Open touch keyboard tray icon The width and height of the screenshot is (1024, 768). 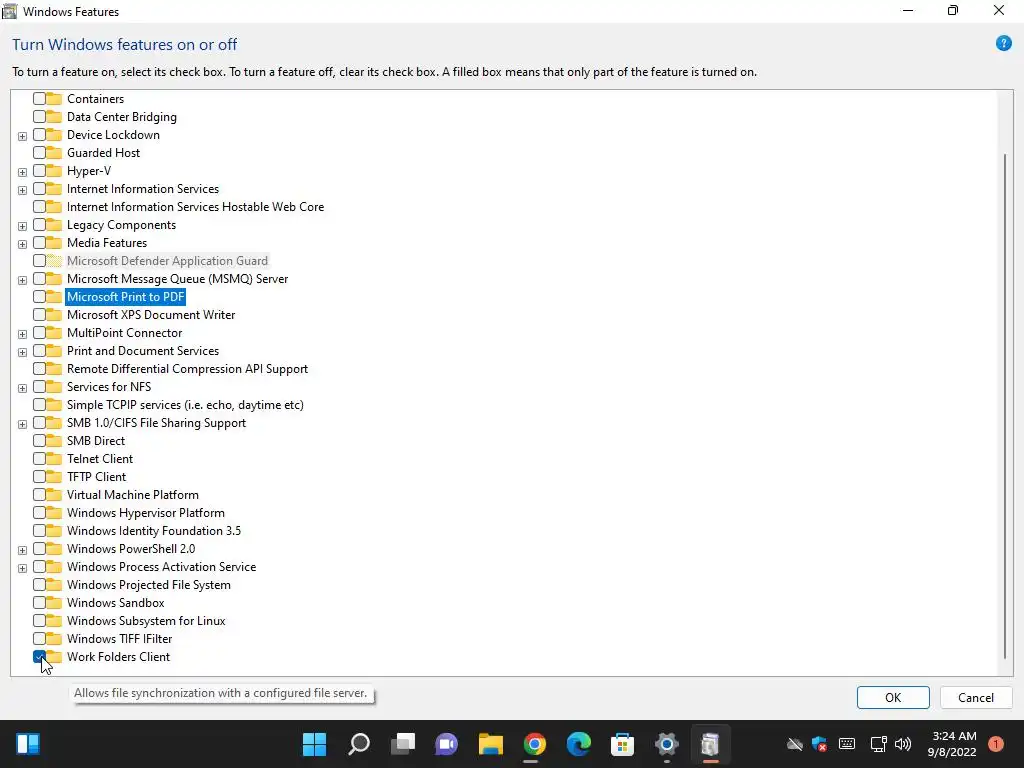pos(847,743)
